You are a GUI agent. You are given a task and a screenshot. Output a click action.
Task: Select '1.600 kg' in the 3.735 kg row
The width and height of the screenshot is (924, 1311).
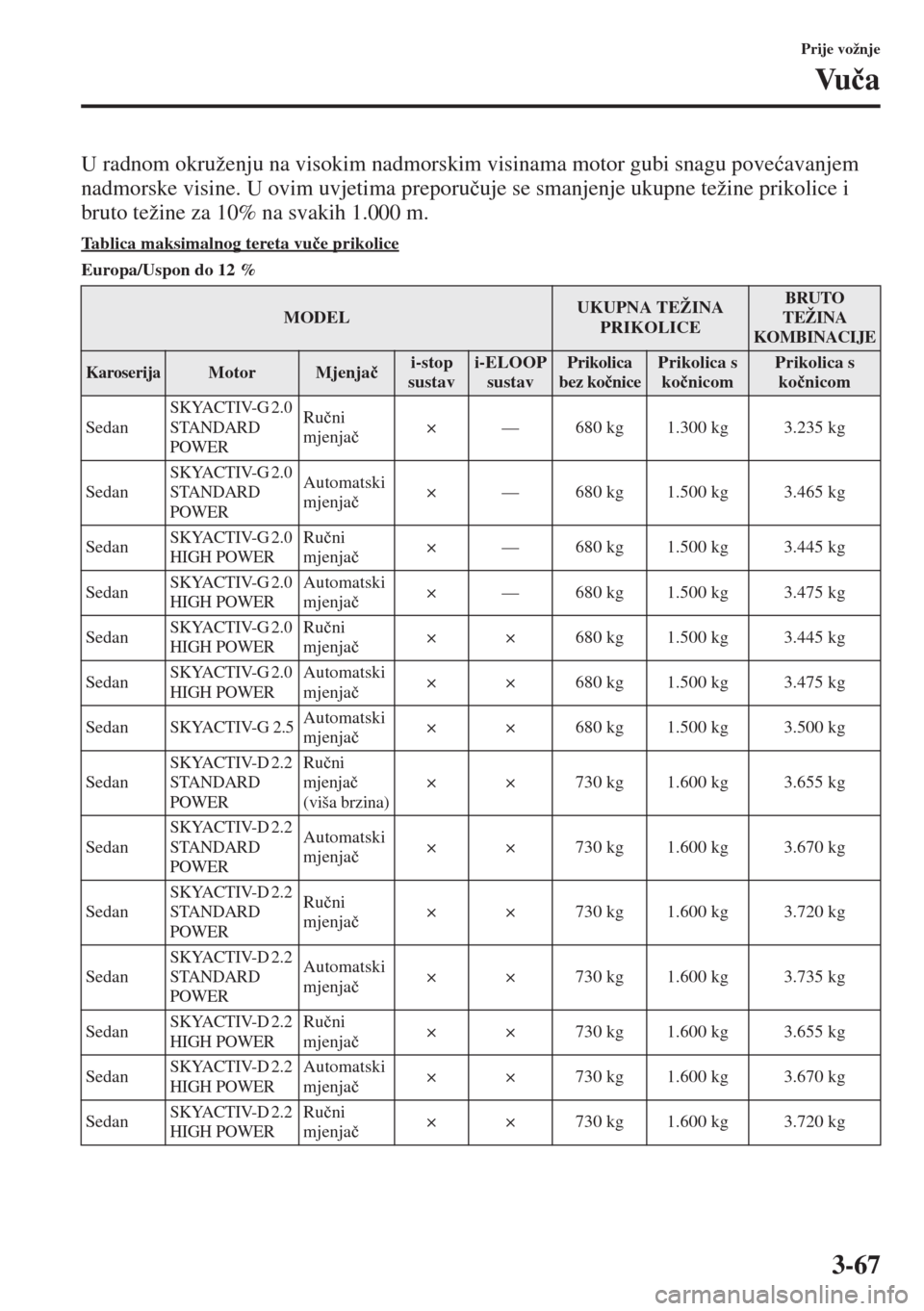coord(698,977)
